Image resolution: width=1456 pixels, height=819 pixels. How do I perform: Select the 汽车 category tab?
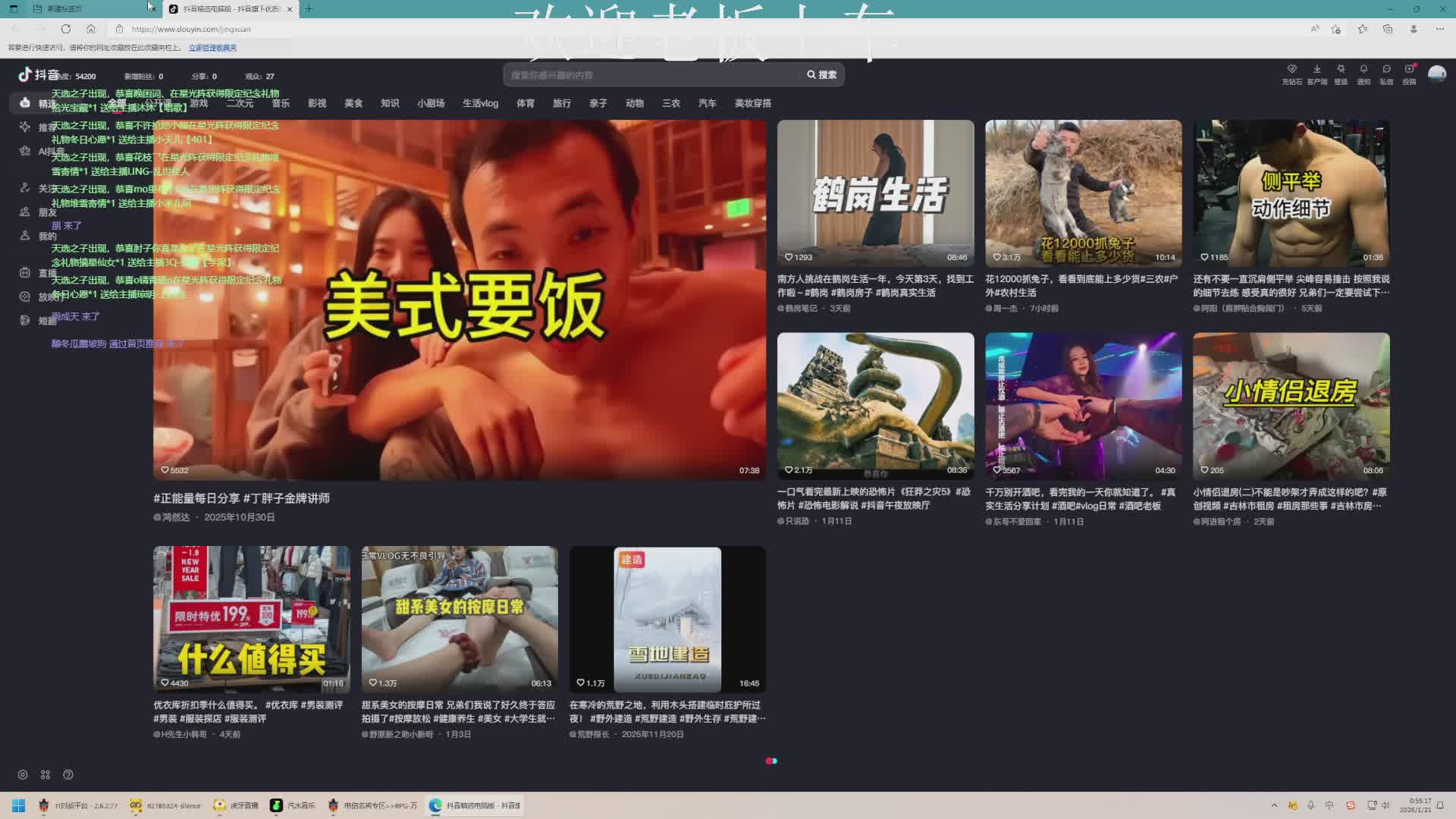tap(707, 103)
